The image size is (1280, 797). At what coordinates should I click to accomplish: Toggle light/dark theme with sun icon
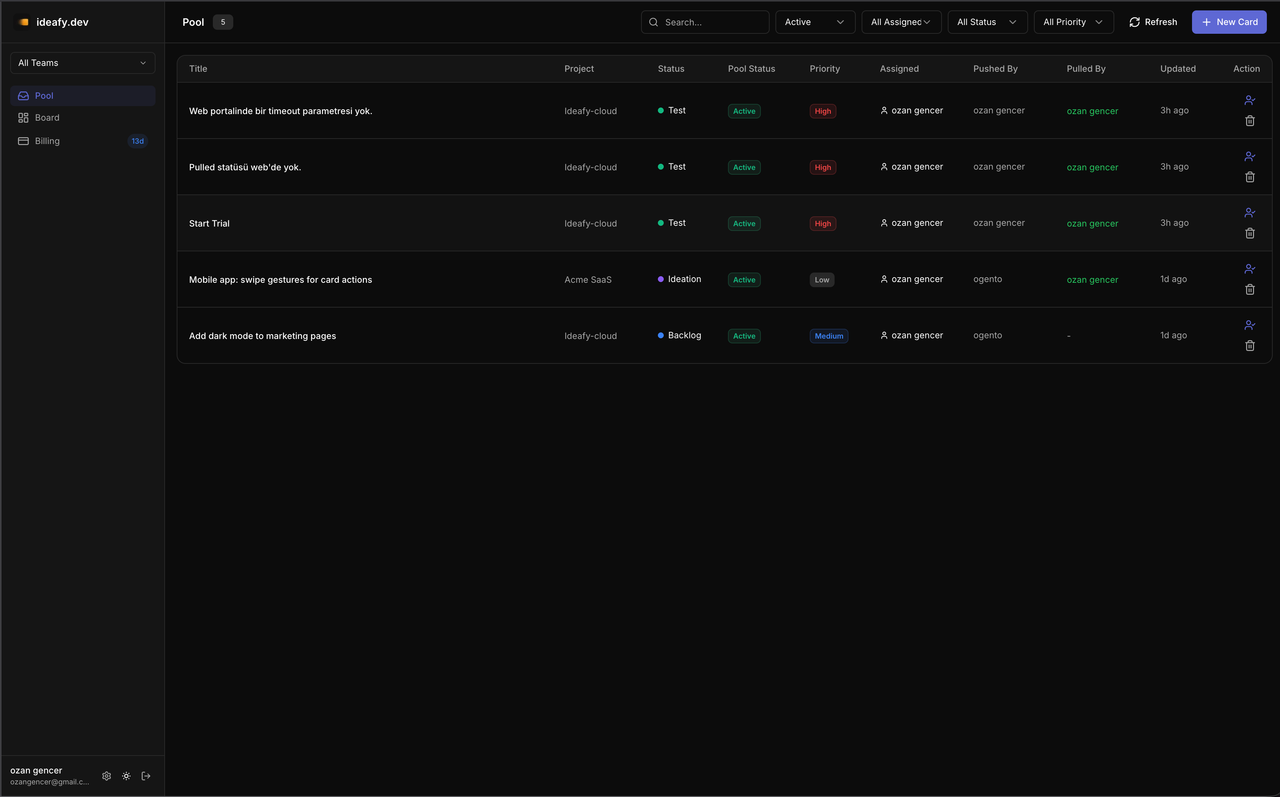point(126,776)
